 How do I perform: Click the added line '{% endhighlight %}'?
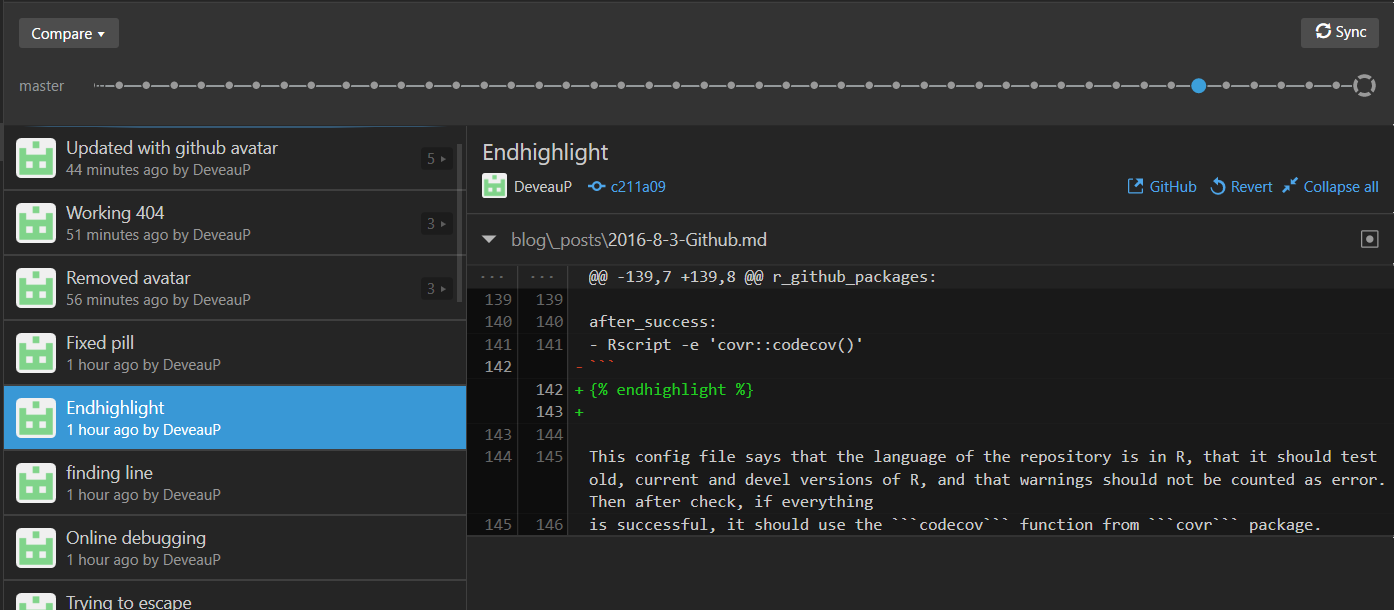click(671, 390)
